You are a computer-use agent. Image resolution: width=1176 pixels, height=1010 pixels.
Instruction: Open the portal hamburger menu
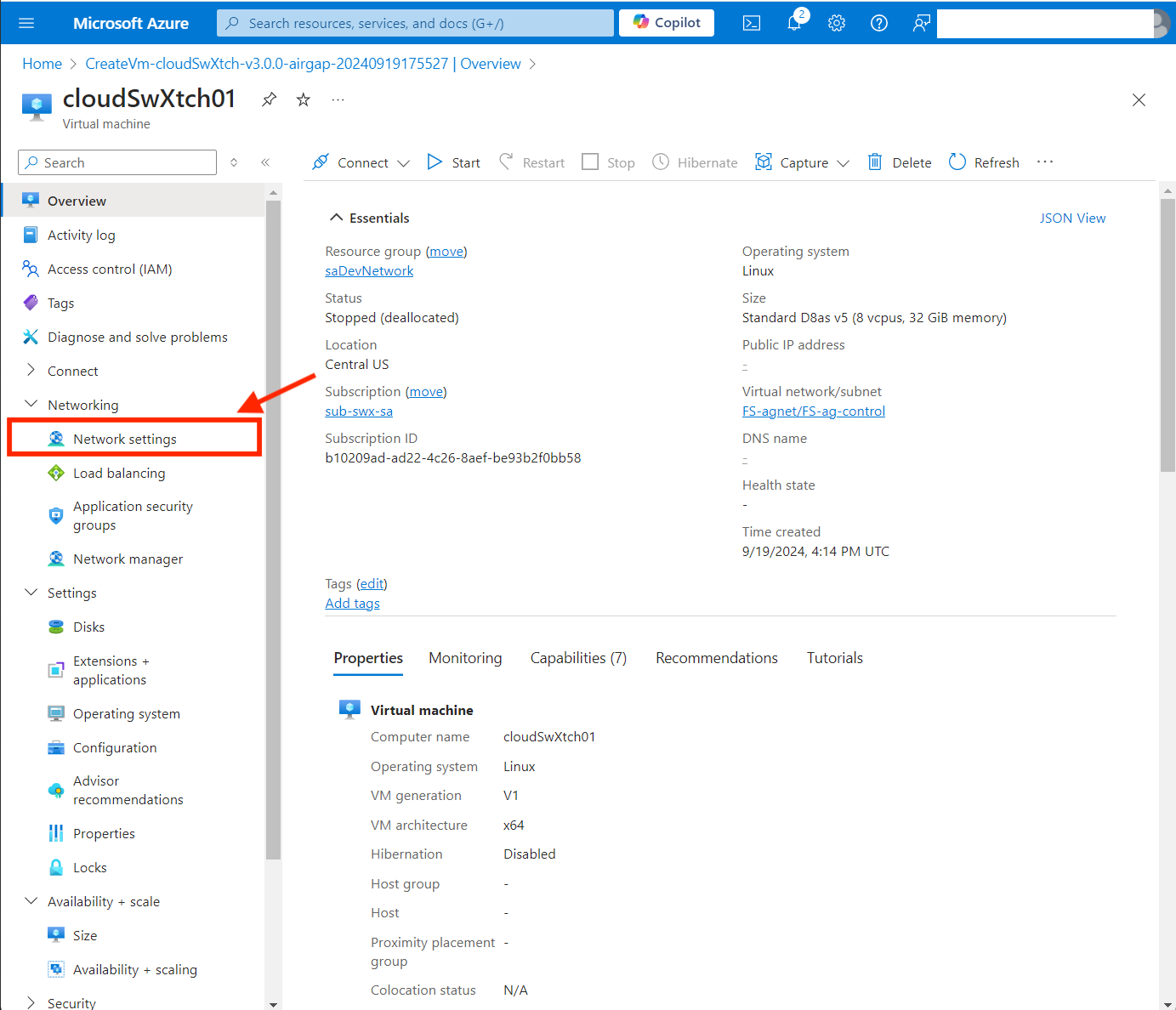[x=26, y=23]
